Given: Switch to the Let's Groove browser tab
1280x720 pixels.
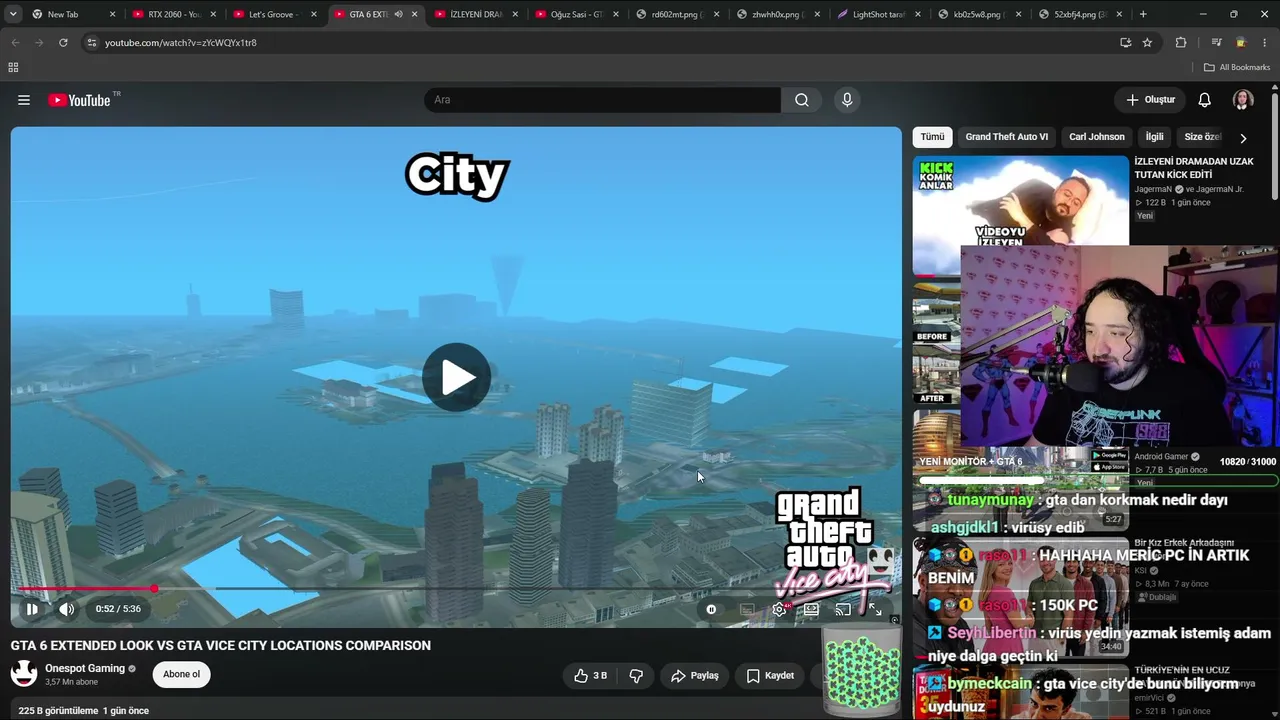Looking at the screenshot, I should (x=274, y=15).
